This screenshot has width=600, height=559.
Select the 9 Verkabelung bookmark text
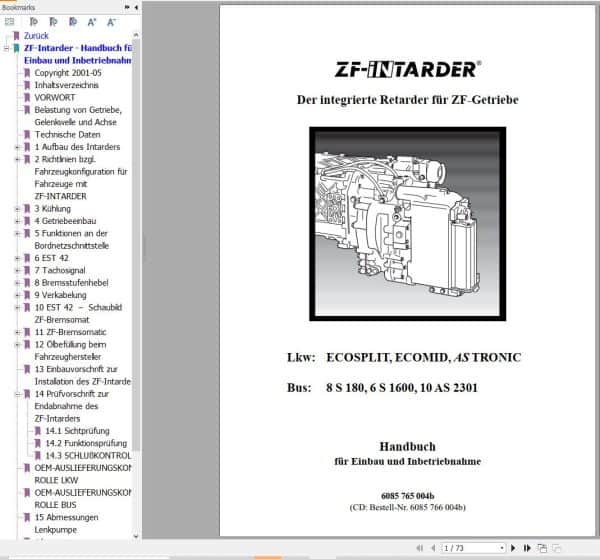tap(60, 295)
